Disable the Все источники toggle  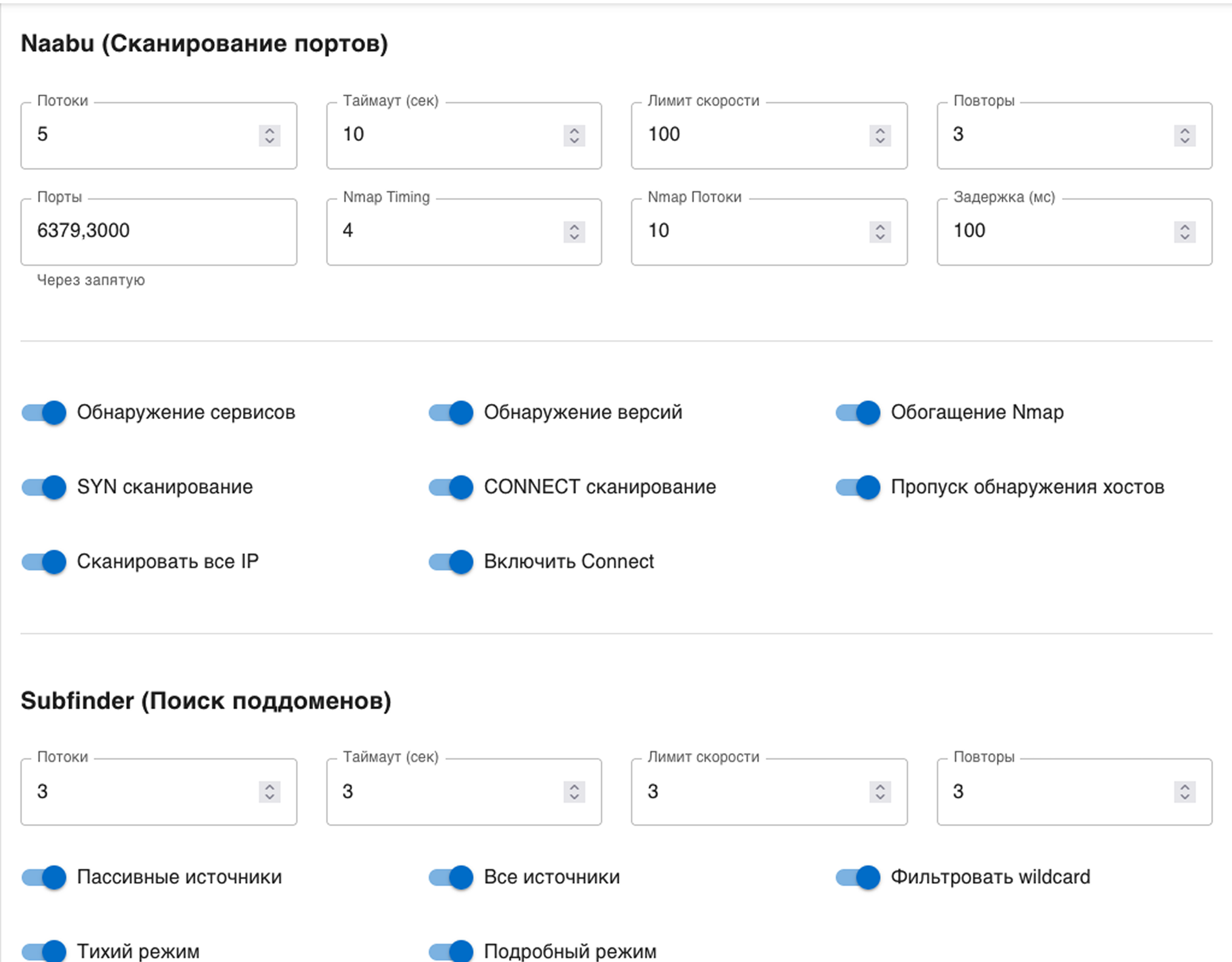pyautogui.click(x=451, y=877)
